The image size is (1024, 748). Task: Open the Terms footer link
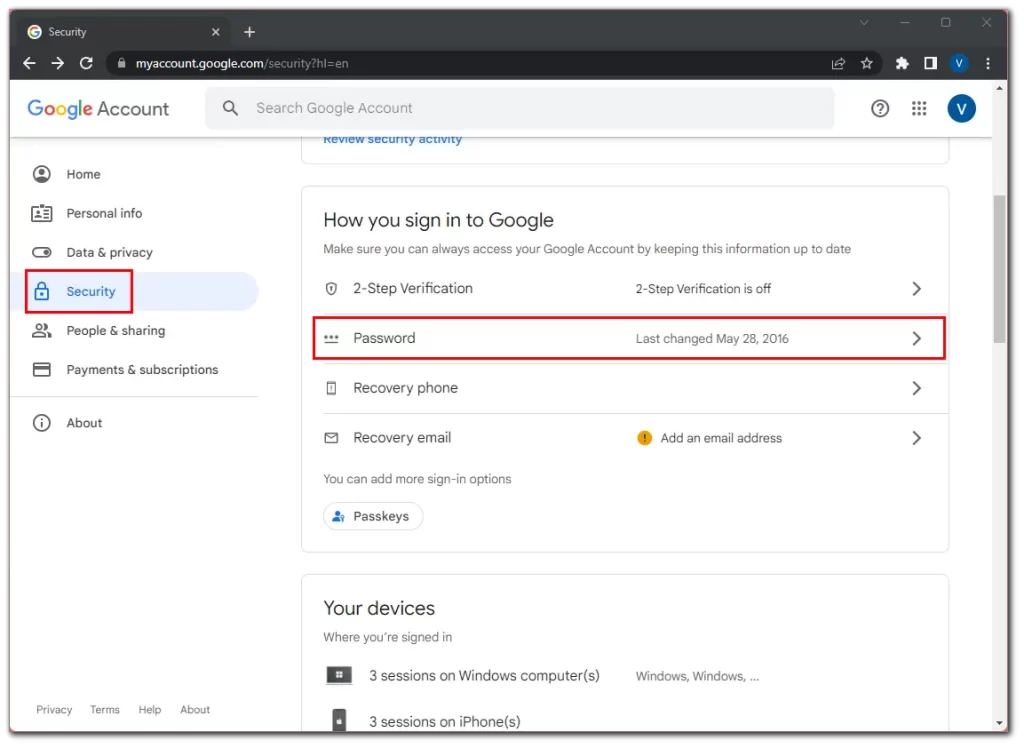pyautogui.click(x=104, y=710)
